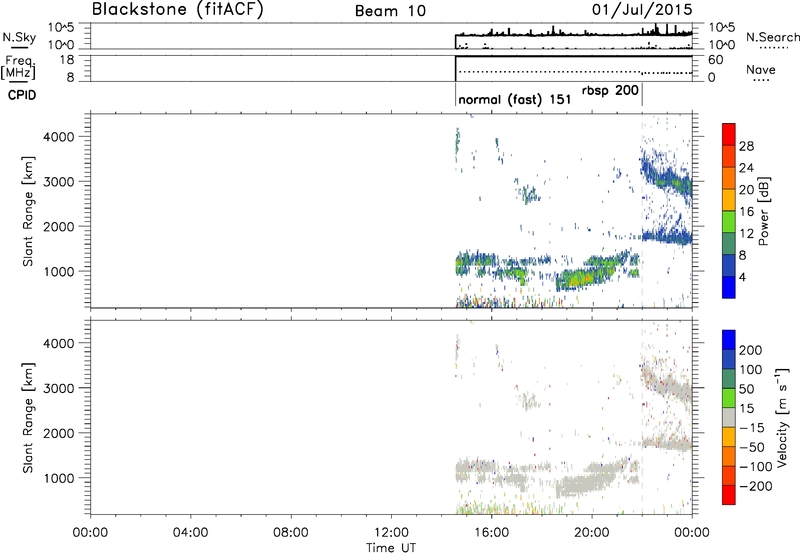Click the '18' frequency axis tick label

coord(67,60)
